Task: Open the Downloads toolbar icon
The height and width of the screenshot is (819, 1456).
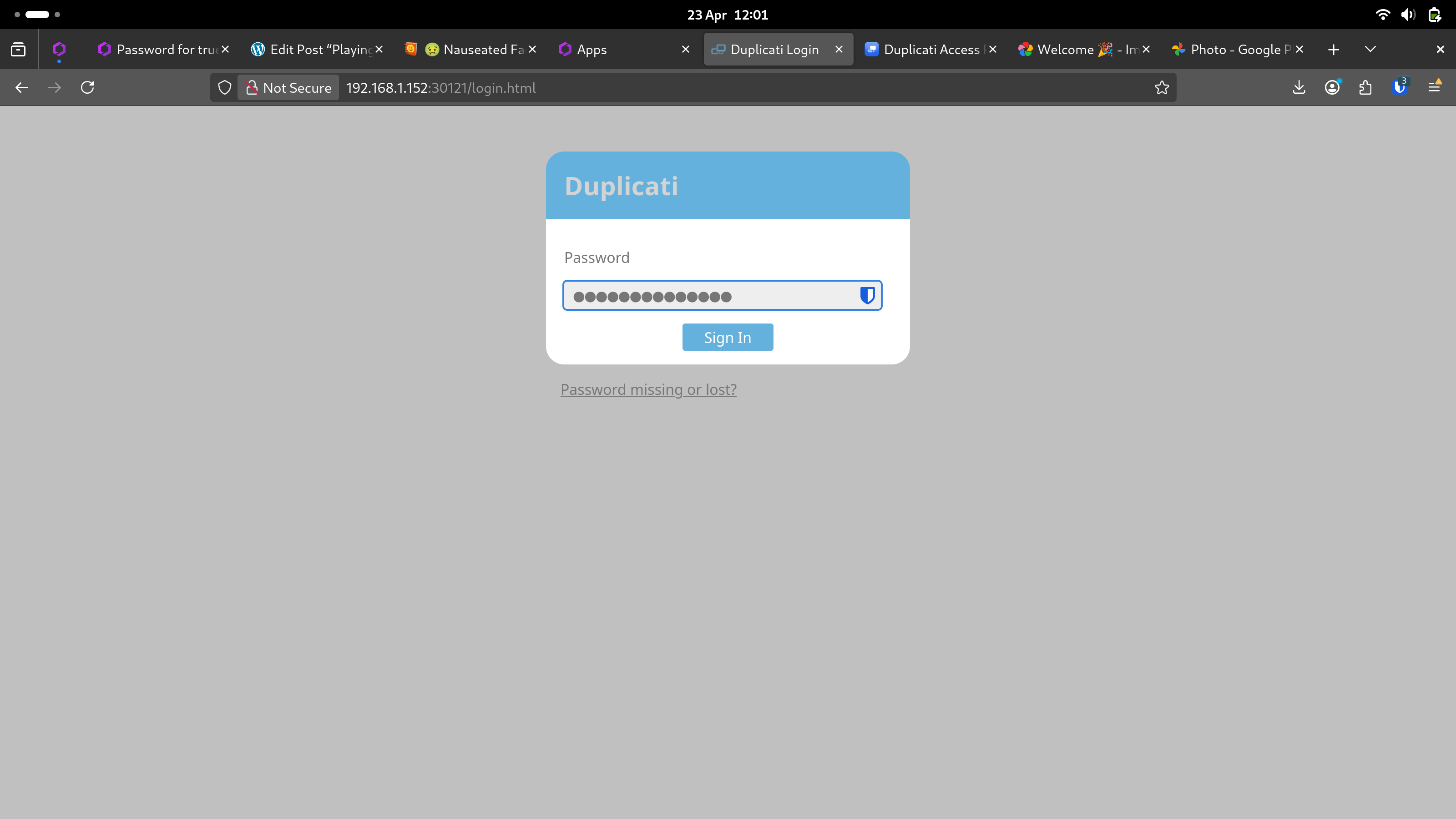Action: 1299,88
